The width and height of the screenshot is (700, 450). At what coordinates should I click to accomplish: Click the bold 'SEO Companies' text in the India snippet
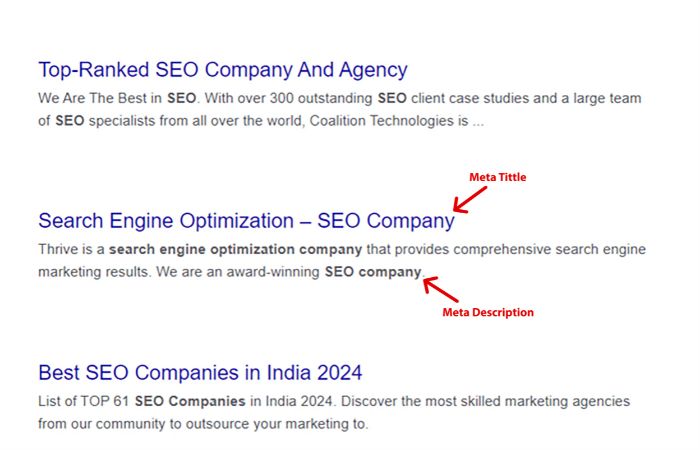pyautogui.click(x=190, y=401)
